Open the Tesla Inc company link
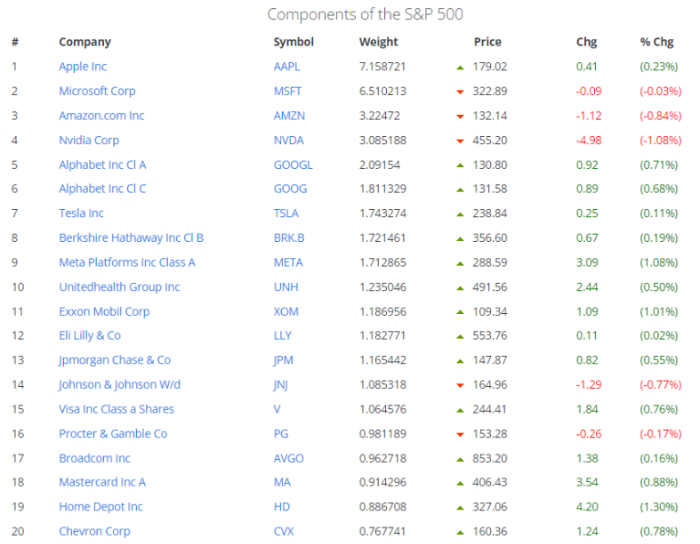This screenshot has height=544, width=700. point(81,213)
